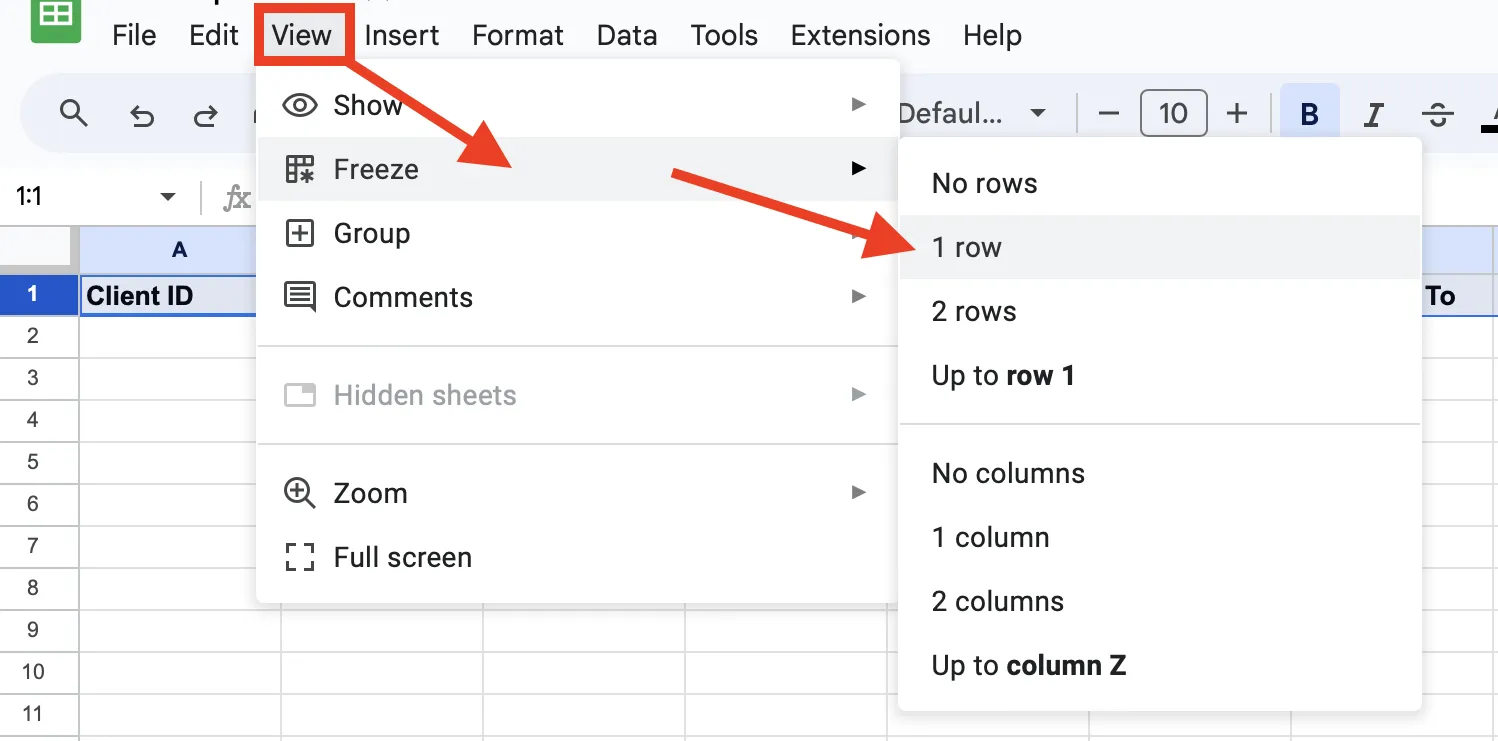Click the search magnifier icon in toolbar
The image size is (1498, 741).
74,113
